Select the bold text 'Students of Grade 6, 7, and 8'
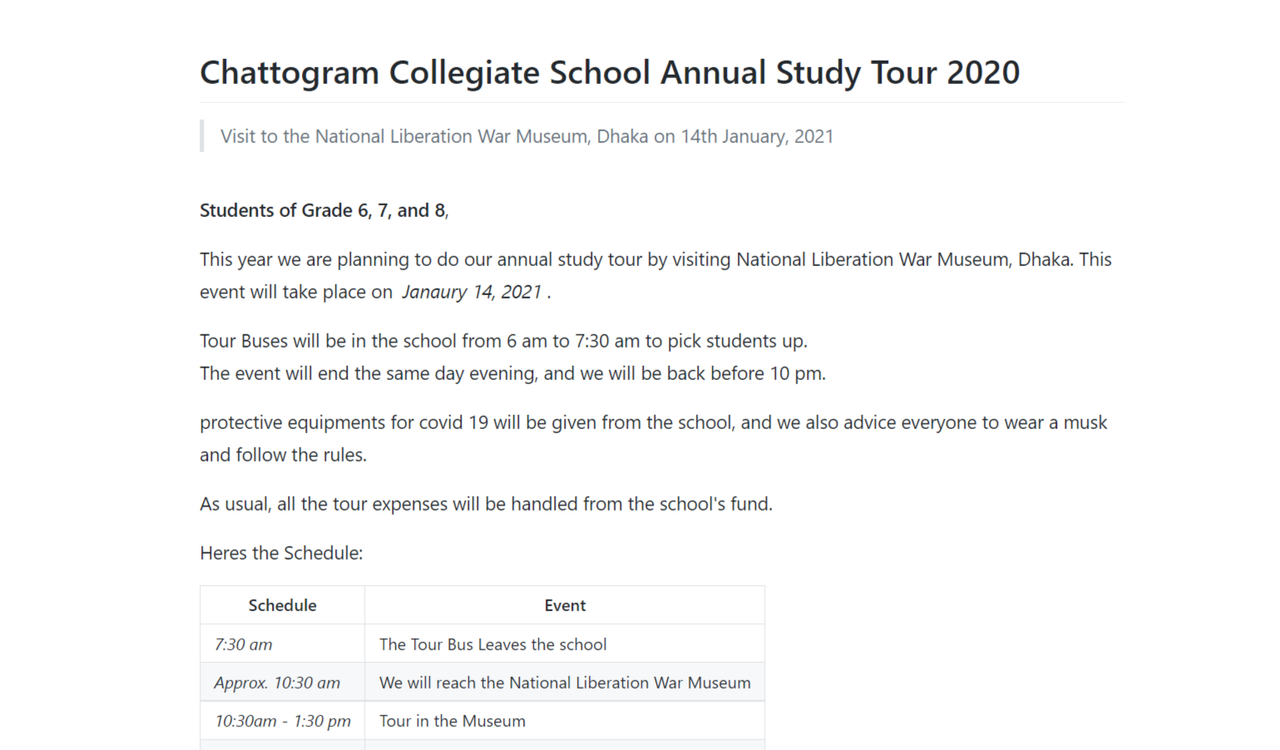This screenshot has width=1280, height=750. click(x=322, y=210)
